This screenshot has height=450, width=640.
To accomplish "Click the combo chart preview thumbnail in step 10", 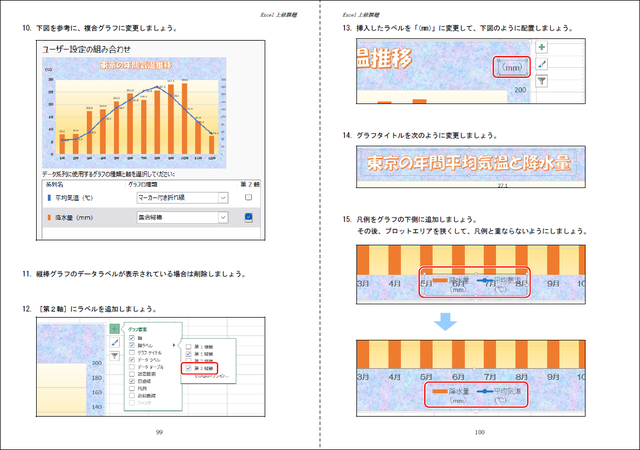I will 134,112.
